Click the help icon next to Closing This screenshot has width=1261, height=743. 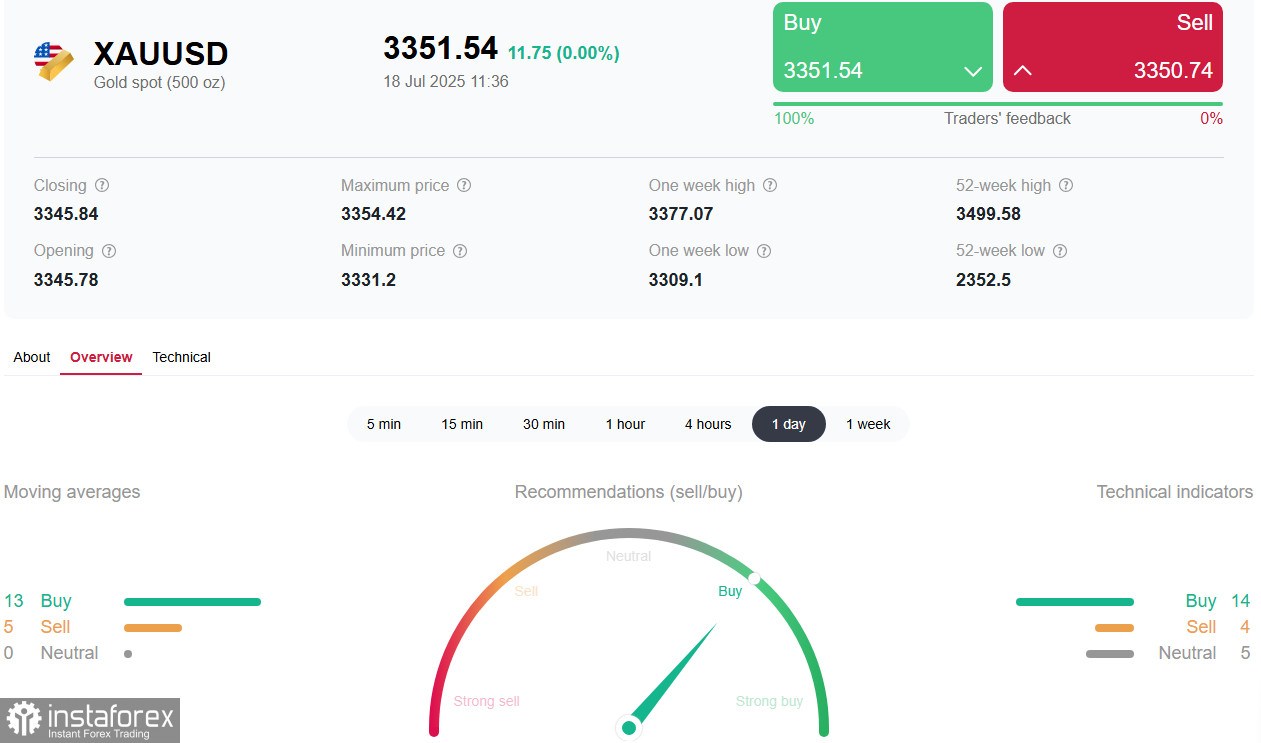point(102,185)
